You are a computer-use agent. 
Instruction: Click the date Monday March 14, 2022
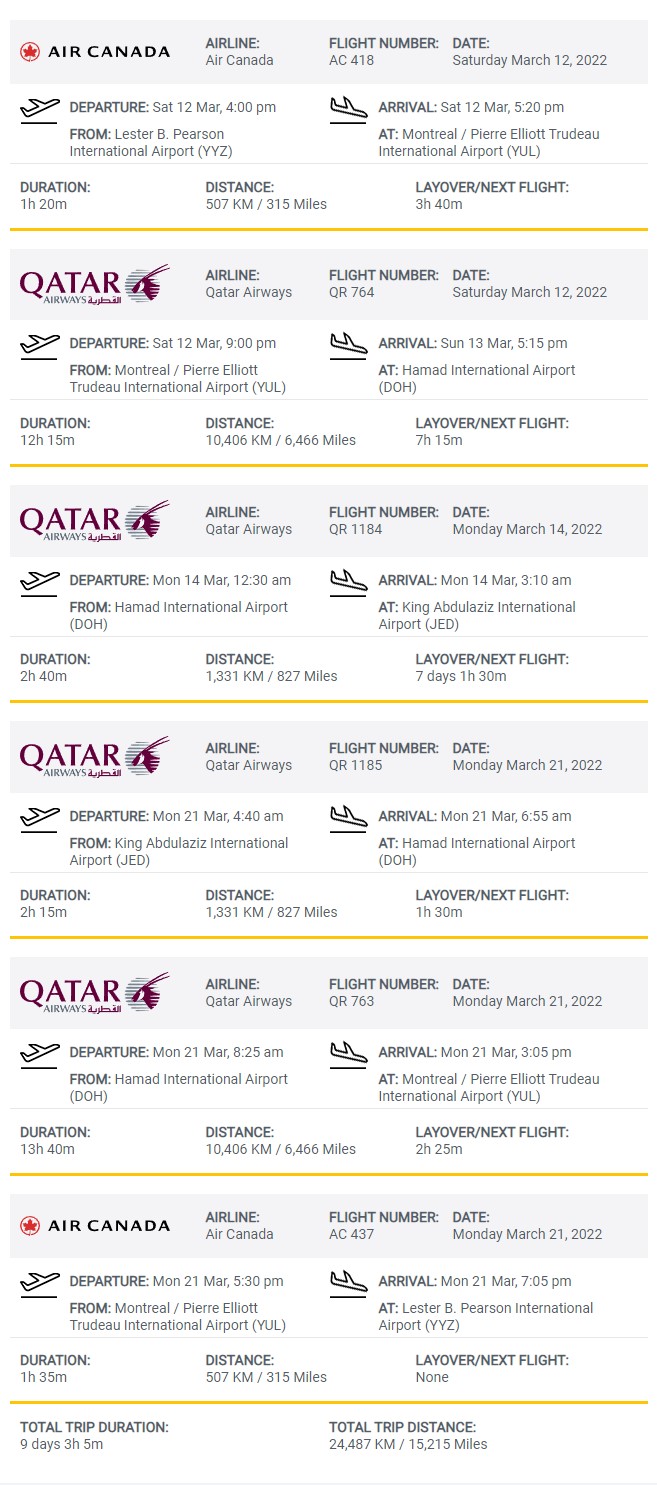tap(527, 529)
